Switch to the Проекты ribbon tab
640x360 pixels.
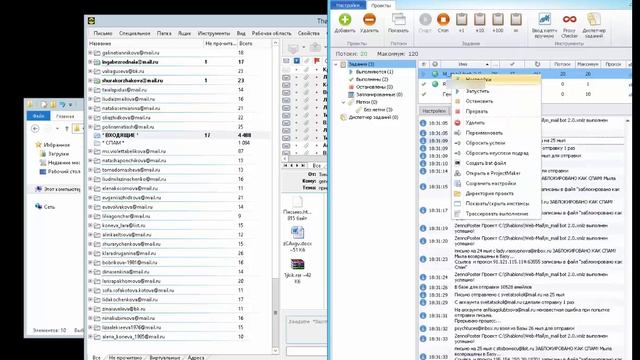380,5
